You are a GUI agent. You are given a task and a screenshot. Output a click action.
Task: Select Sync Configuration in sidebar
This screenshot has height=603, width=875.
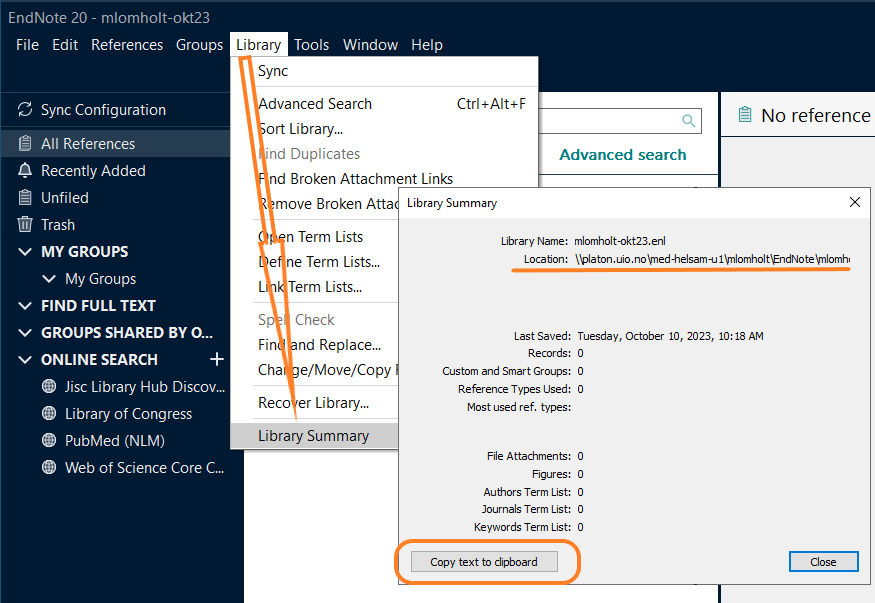[115, 109]
